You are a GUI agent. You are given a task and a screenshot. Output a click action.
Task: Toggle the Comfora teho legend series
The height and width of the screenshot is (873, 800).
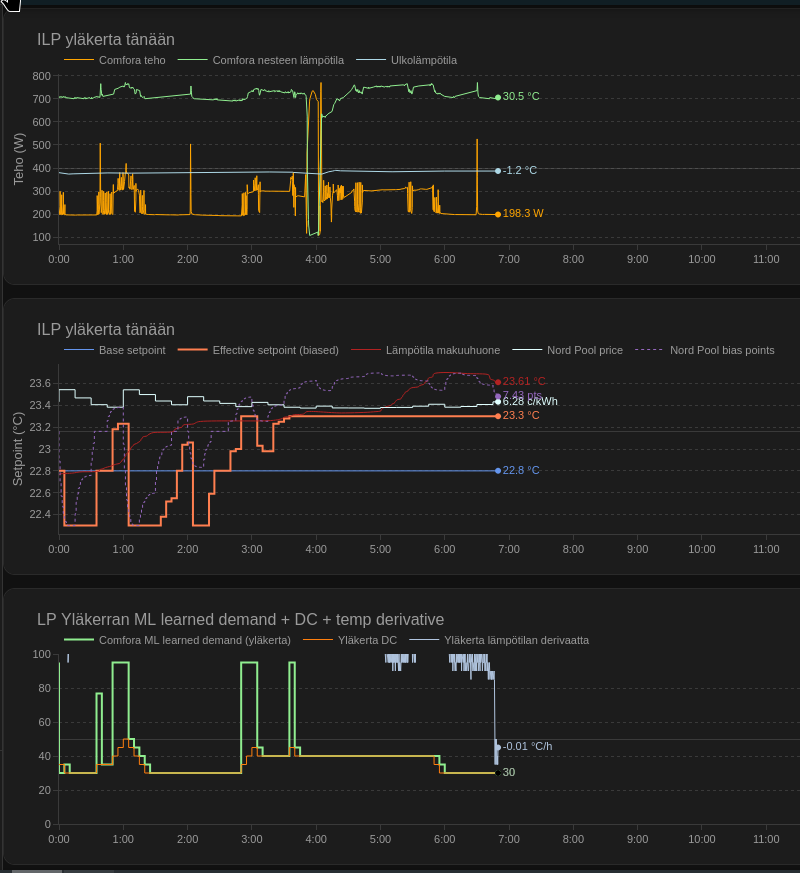pos(131,60)
